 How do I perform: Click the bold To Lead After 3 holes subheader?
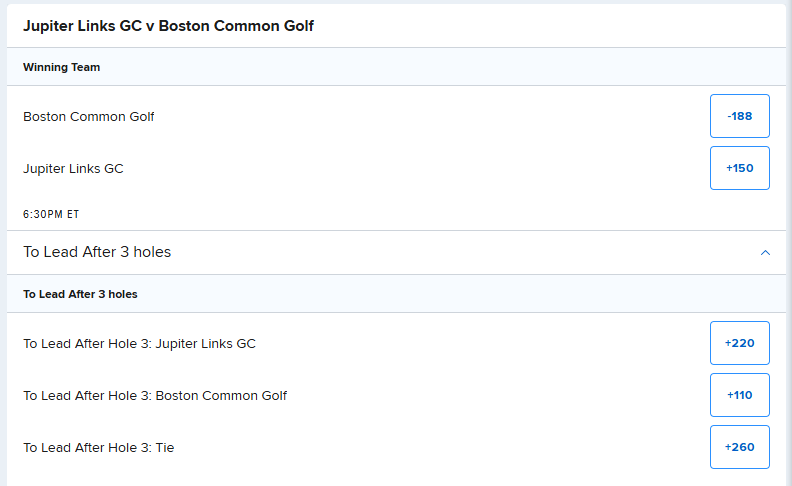(x=80, y=294)
